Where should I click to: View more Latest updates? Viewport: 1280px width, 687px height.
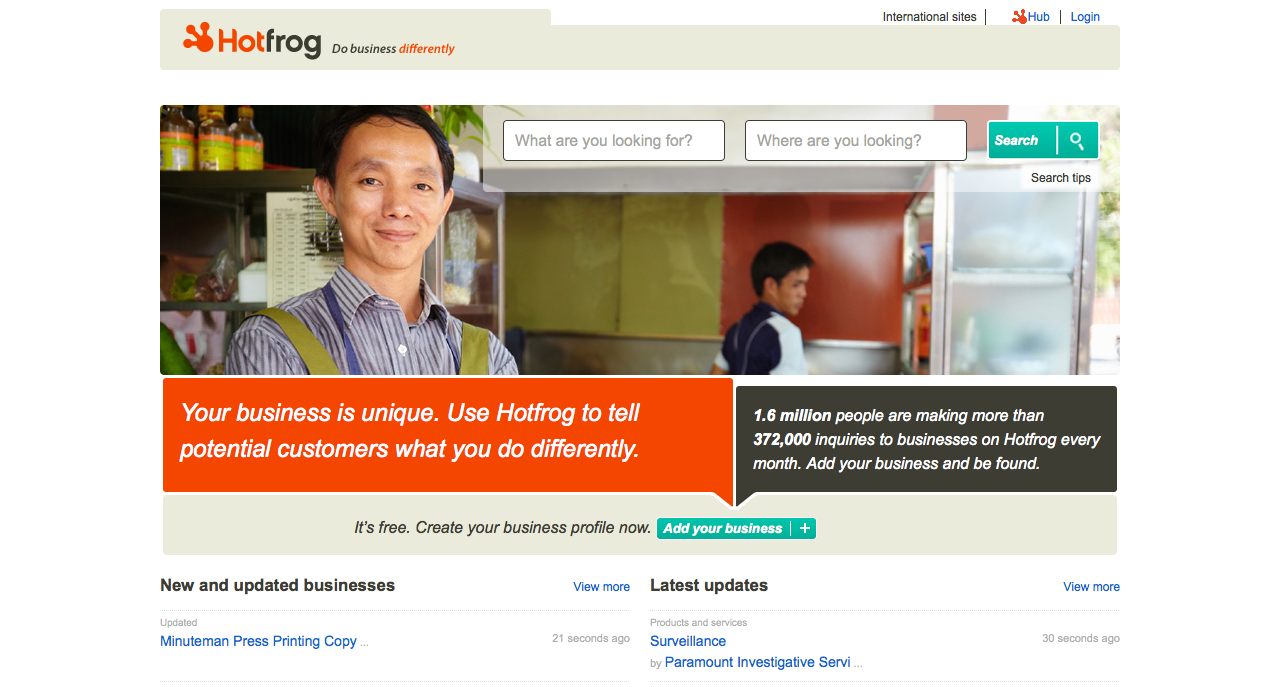(1091, 587)
